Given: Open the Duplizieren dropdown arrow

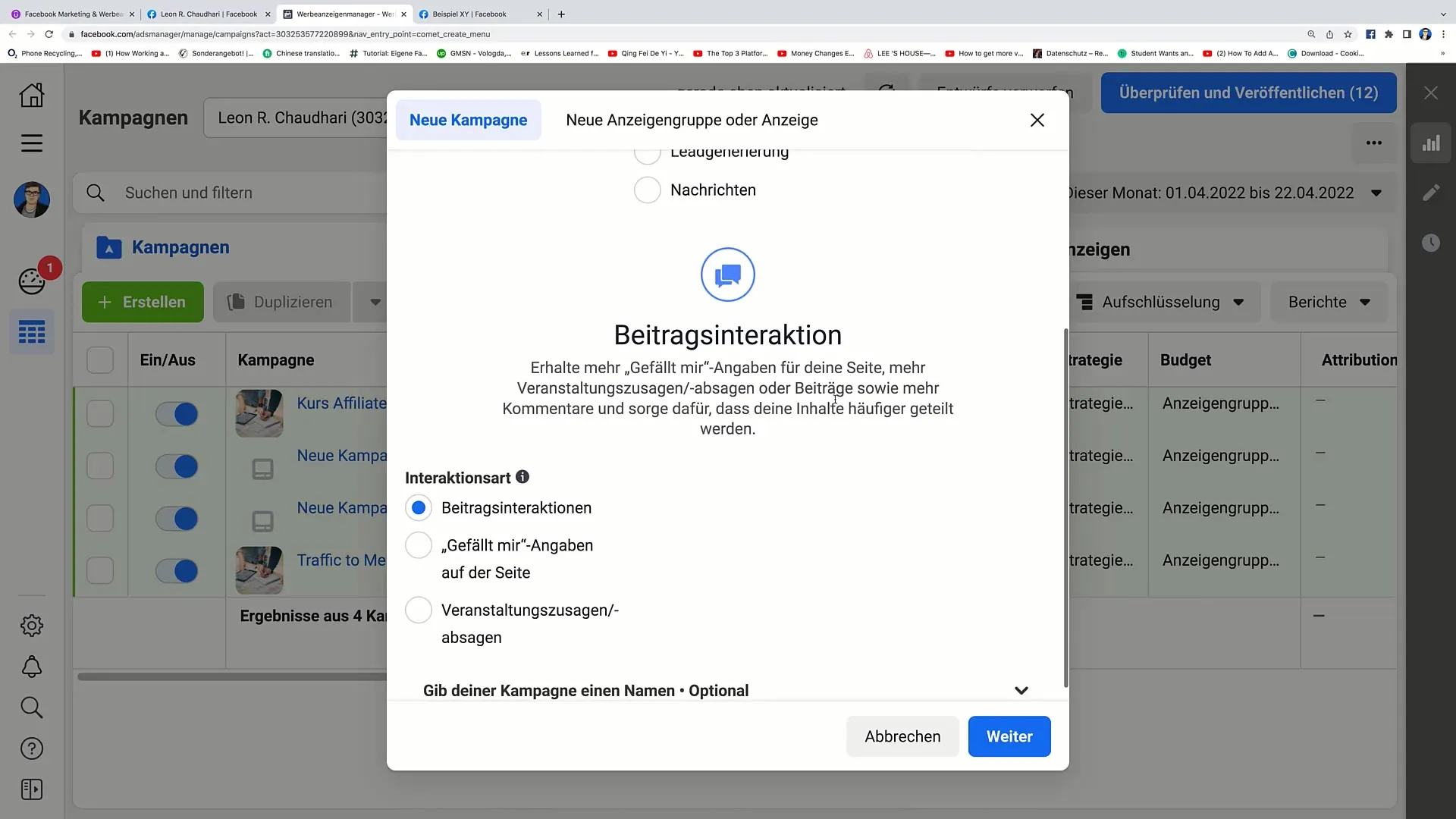Looking at the screenshot, I should pos(375,302).
